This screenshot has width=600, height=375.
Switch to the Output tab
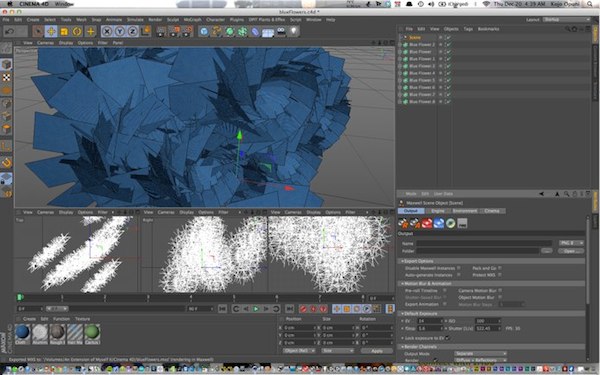pos(411,211)
